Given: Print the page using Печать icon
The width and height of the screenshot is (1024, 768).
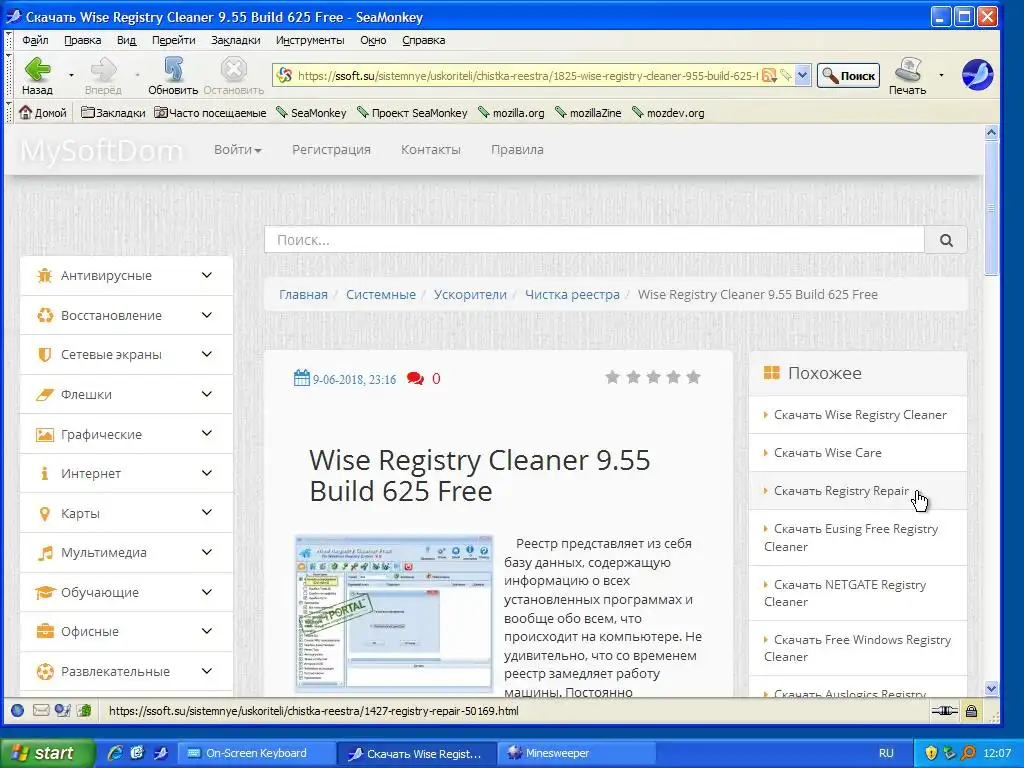Looking at the screenshot, I should point(908,69).
